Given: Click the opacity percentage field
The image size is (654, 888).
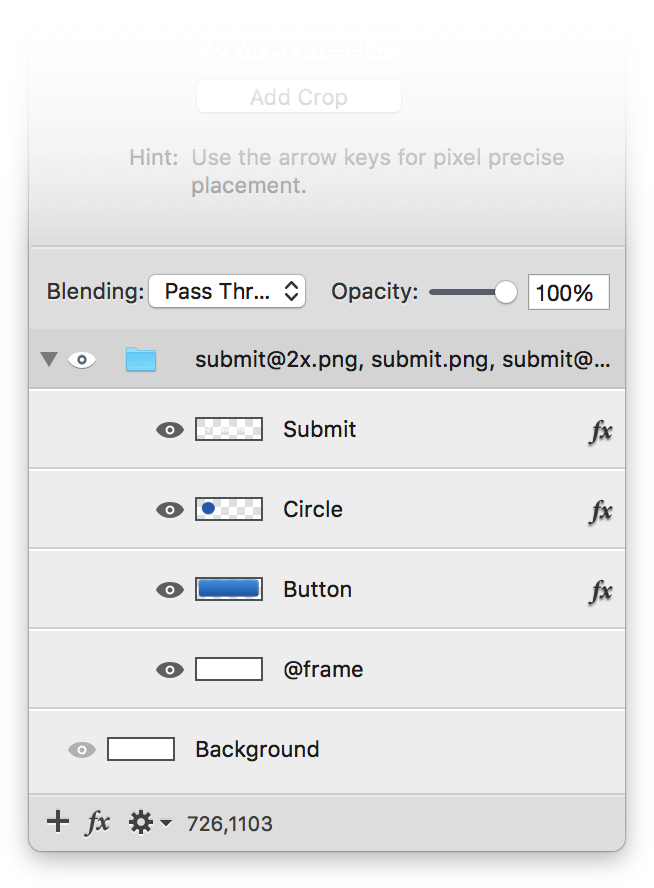Looking at the screenshot, I should click(x=568, y=292).
